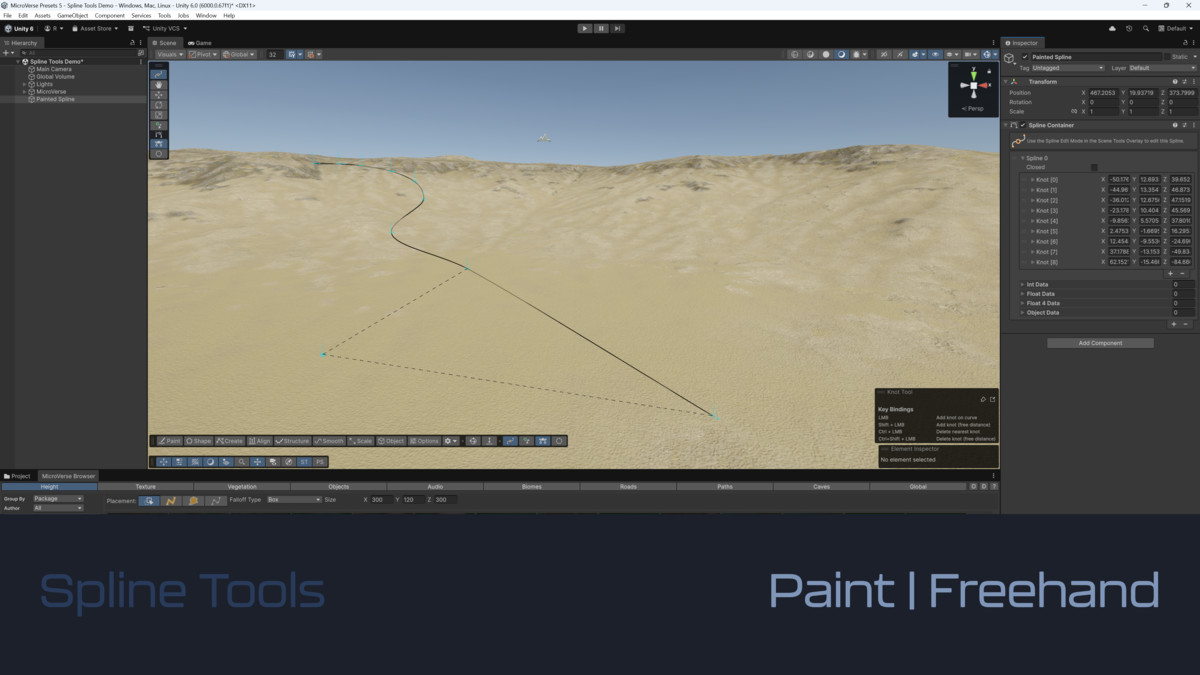Click the Add Component button
1200x675 pixels.
tap(1100, 343)
